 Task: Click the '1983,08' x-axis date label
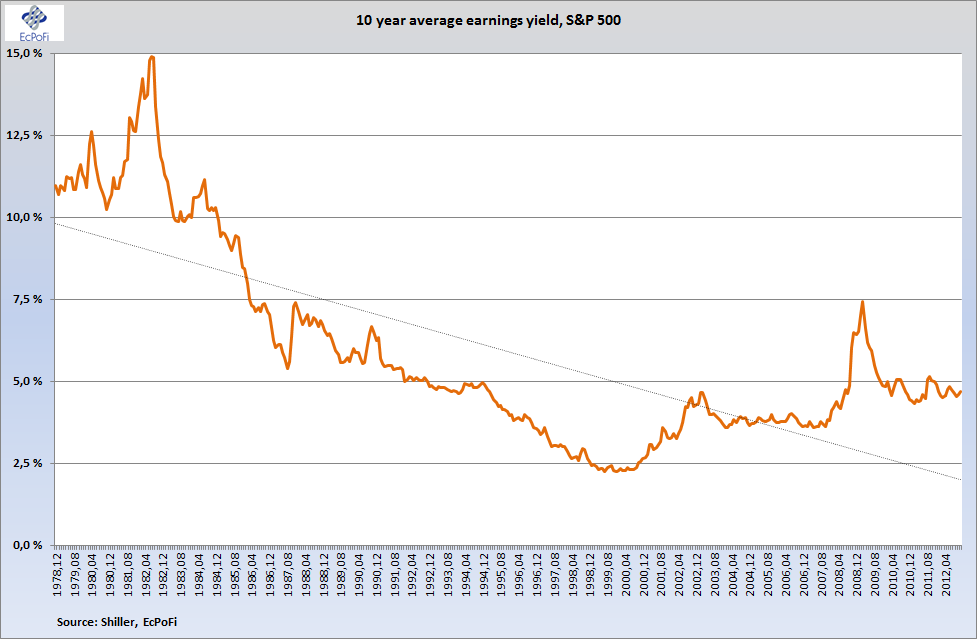[182, 574]
